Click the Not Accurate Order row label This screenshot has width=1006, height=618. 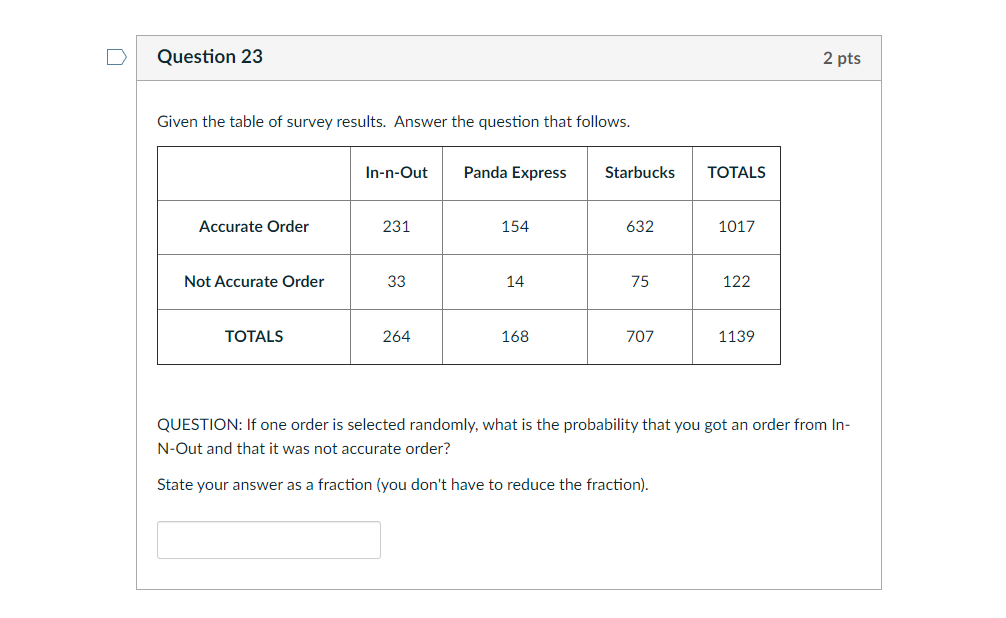pyautogui.click(x=253, y=282)
